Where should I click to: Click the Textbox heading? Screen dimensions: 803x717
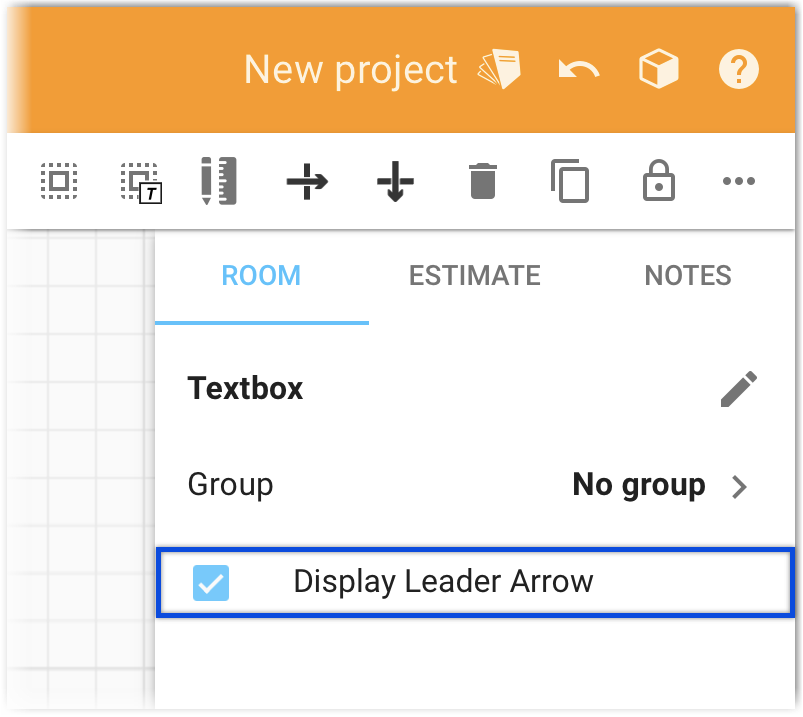(245, 388)
